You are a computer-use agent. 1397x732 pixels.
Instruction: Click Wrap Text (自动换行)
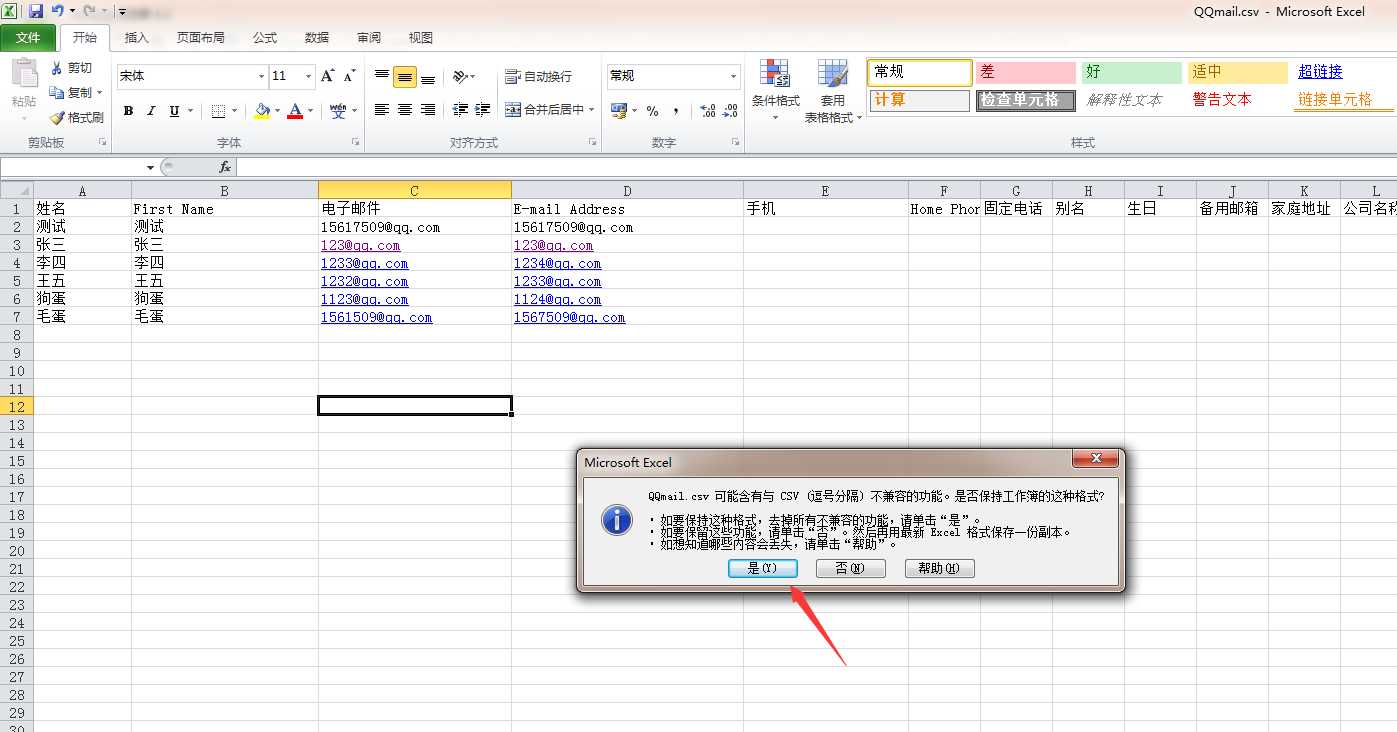[x=539, y=77]
